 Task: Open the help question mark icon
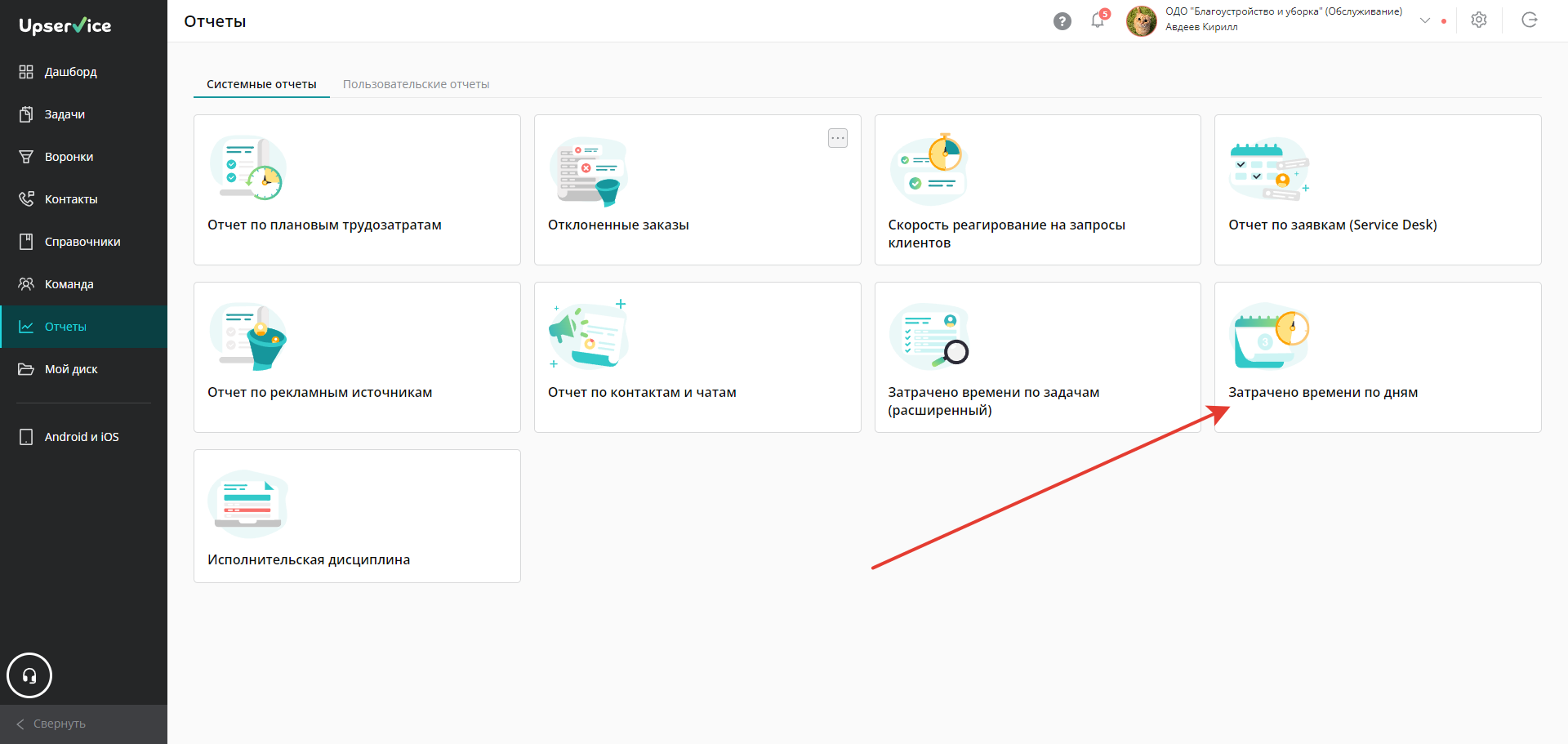1062,21
